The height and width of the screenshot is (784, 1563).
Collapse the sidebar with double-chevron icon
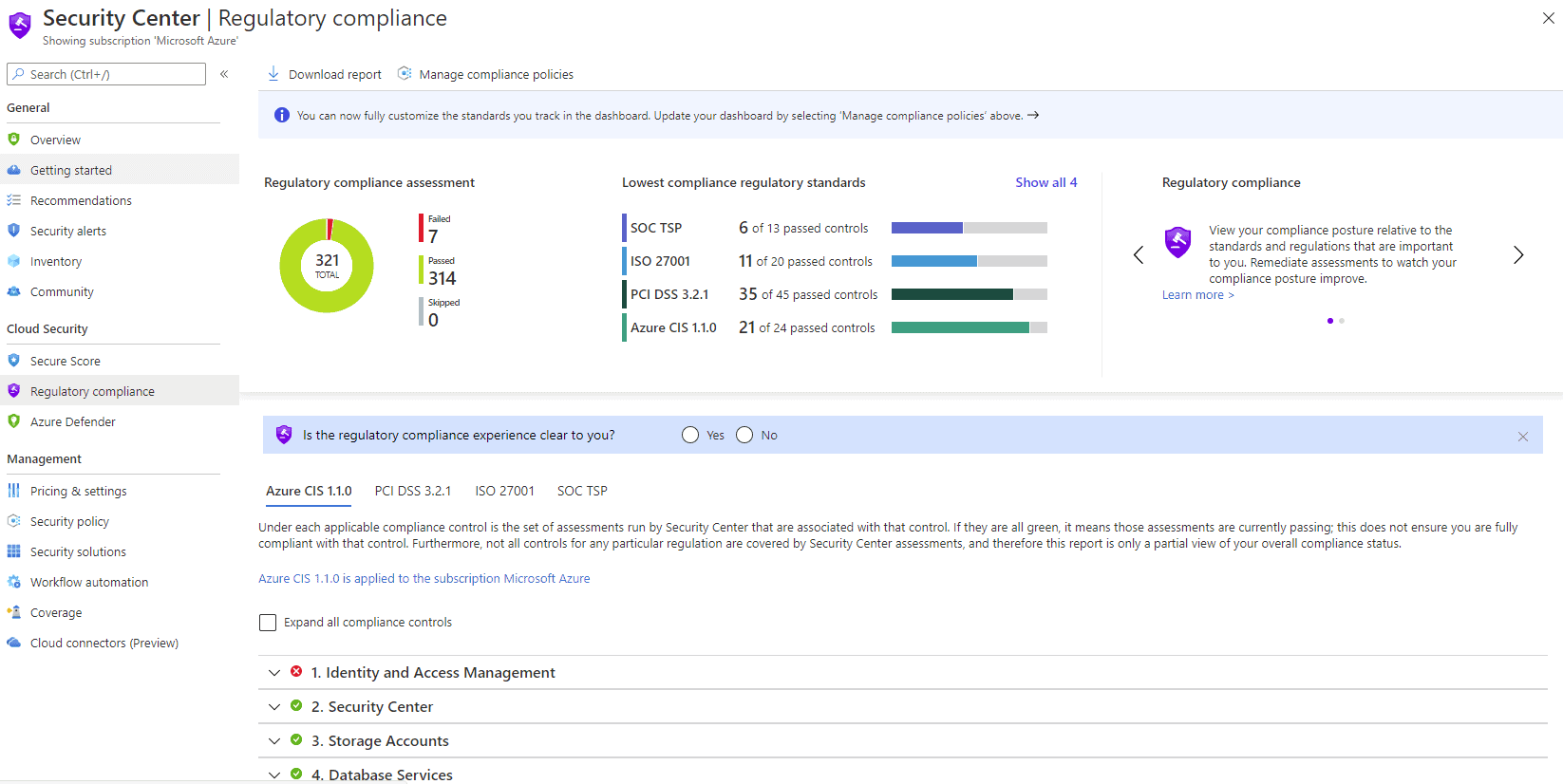click(x=224, y=74)
